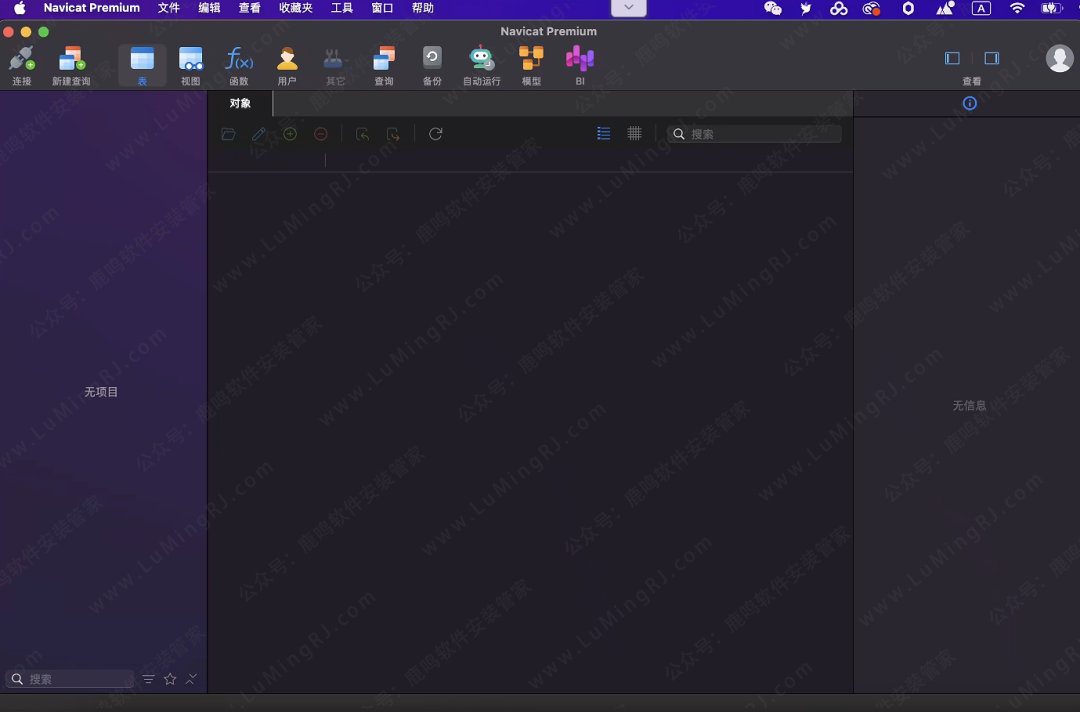The image size is (1080, 712).
Task: Open the 收藏夹 (Favorites) menu
Action: (x=295, y=8)
